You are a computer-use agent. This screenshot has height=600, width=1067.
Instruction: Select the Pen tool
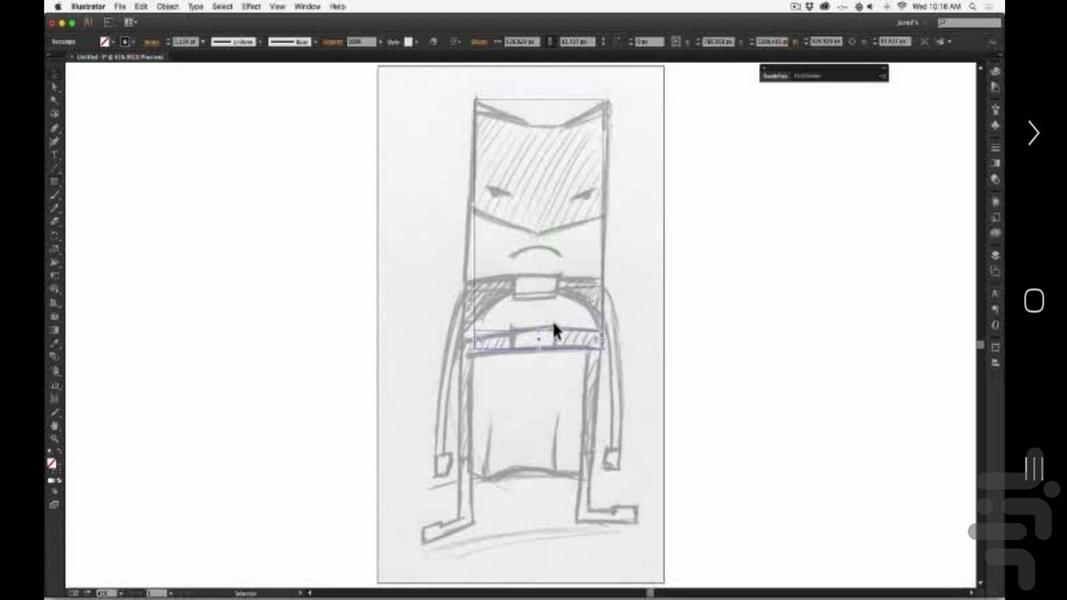(54, 128)
